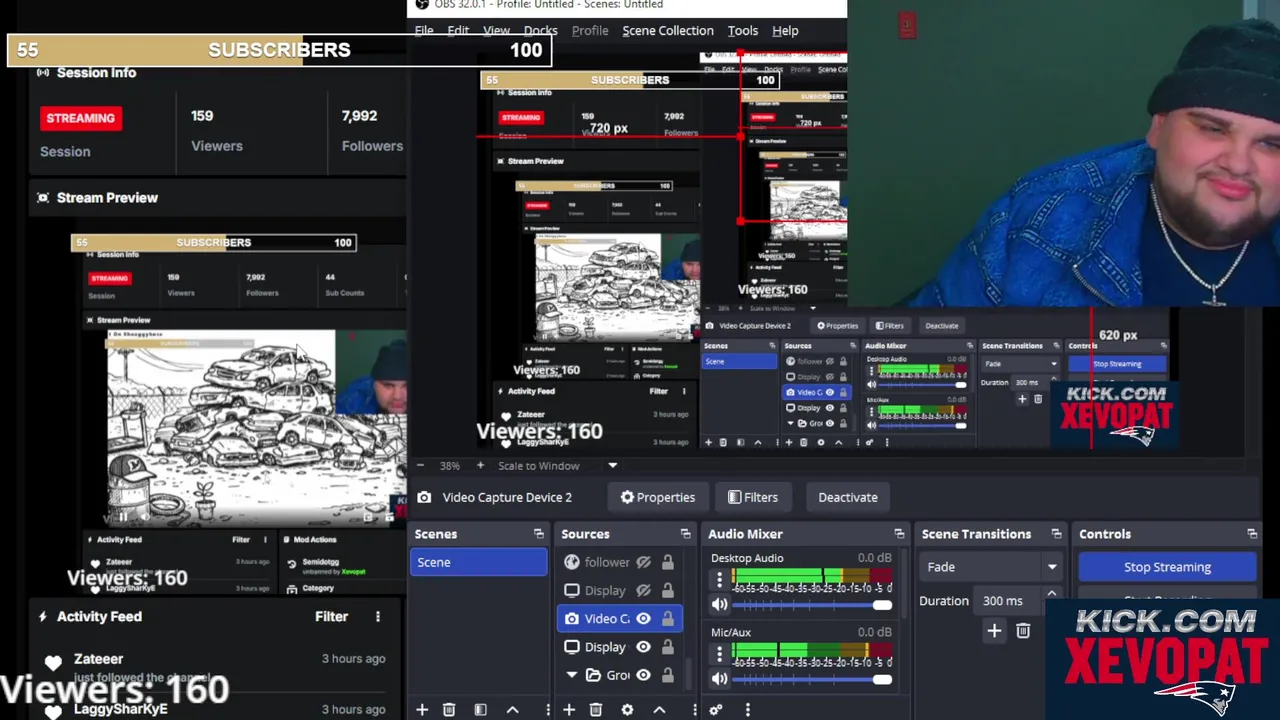Remove the selected scene using trash icon

[449, 709]
